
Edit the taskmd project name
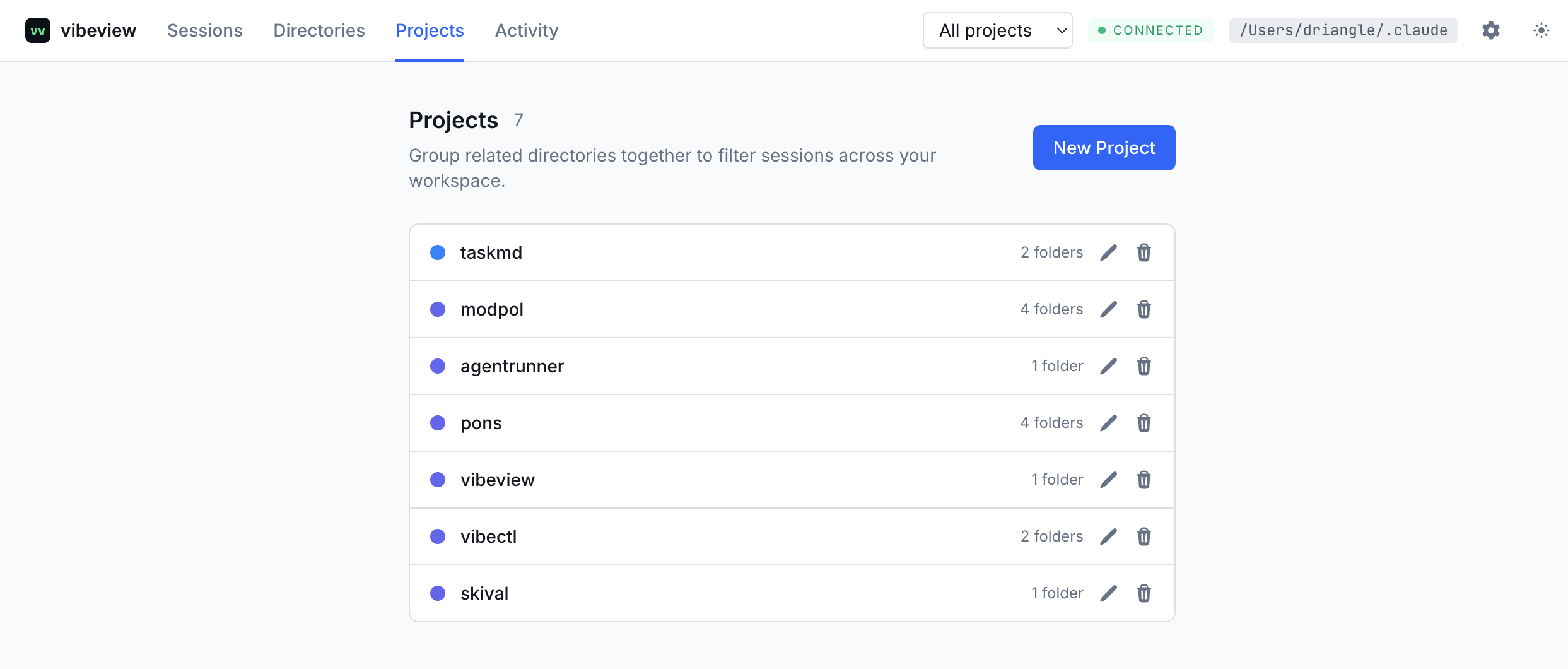[1109, 252]
